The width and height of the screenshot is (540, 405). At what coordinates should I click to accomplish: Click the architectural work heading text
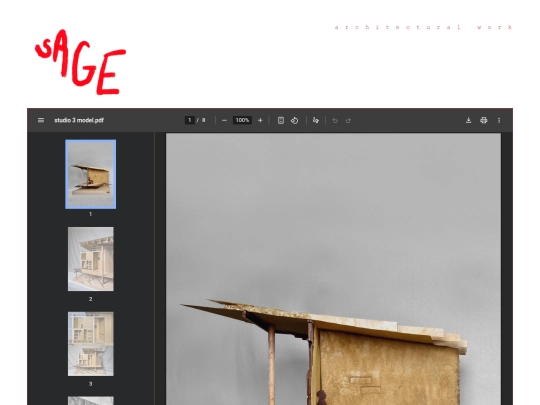(424, 27)
